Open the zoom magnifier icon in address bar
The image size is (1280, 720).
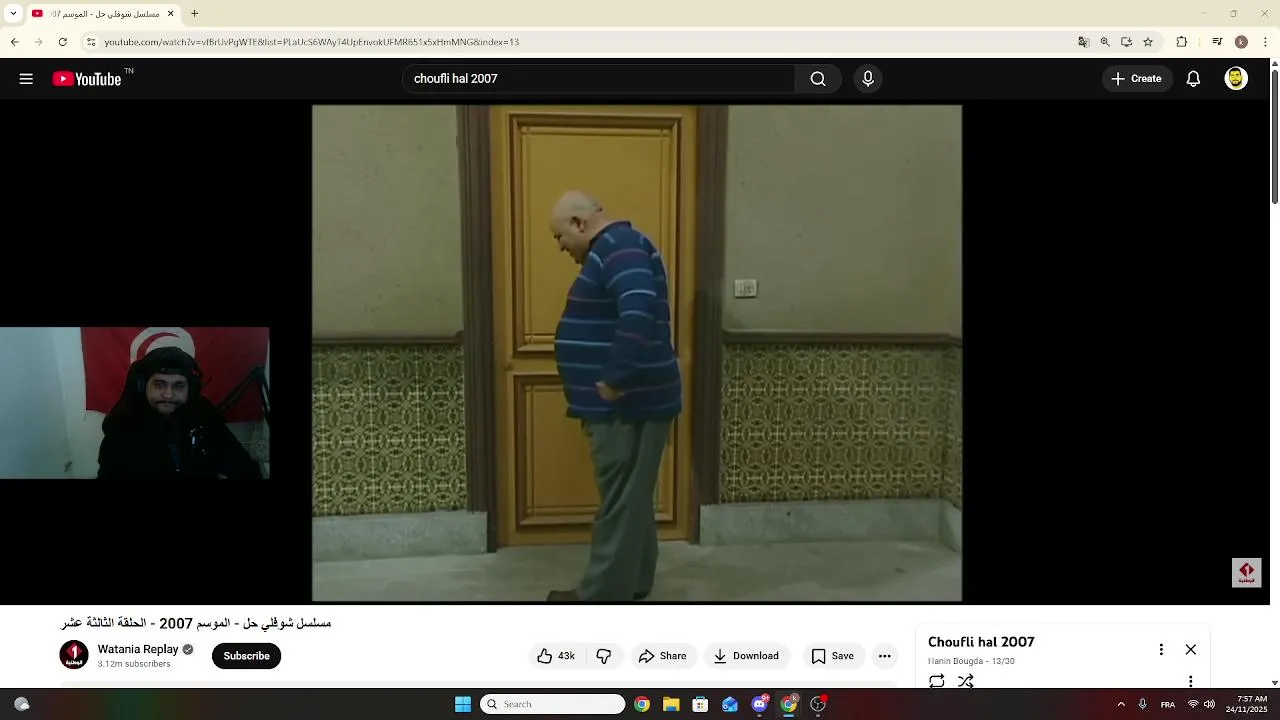[1105, 42]
